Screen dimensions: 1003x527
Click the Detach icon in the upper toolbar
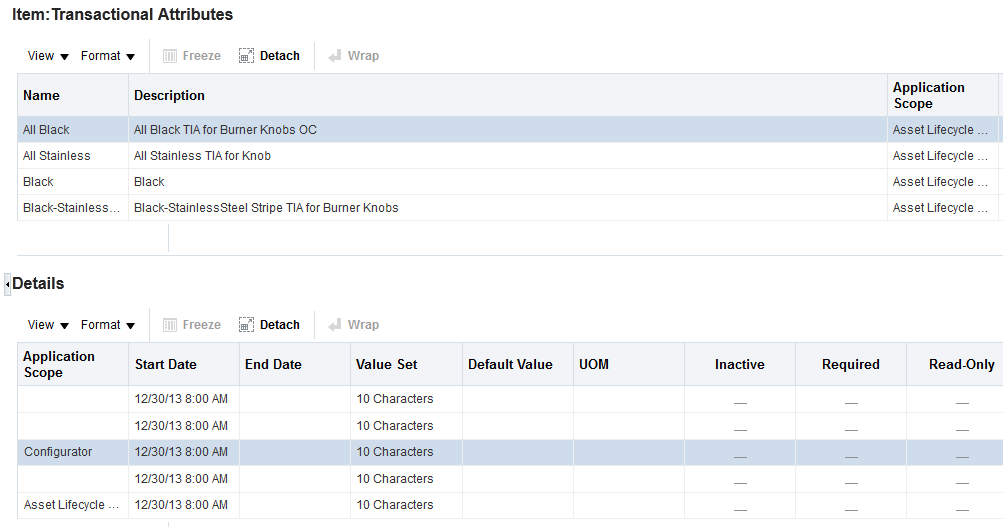click(247, 56)
